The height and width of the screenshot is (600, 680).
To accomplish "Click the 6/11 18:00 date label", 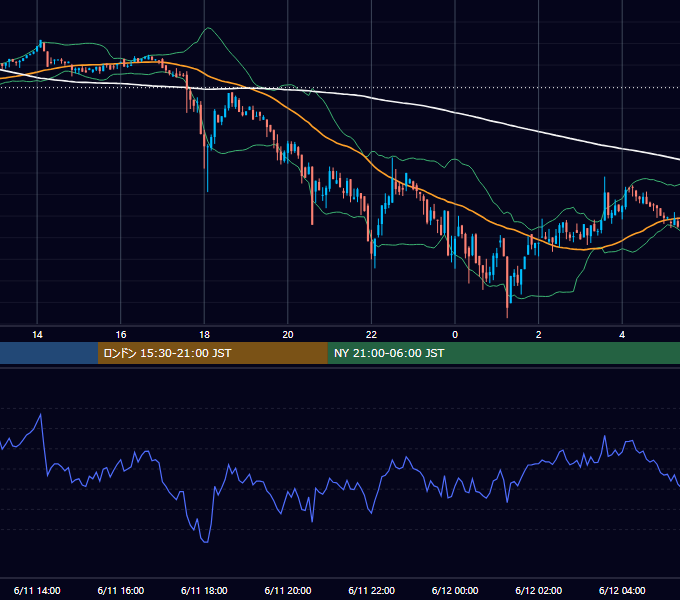I will coord(204,590).
